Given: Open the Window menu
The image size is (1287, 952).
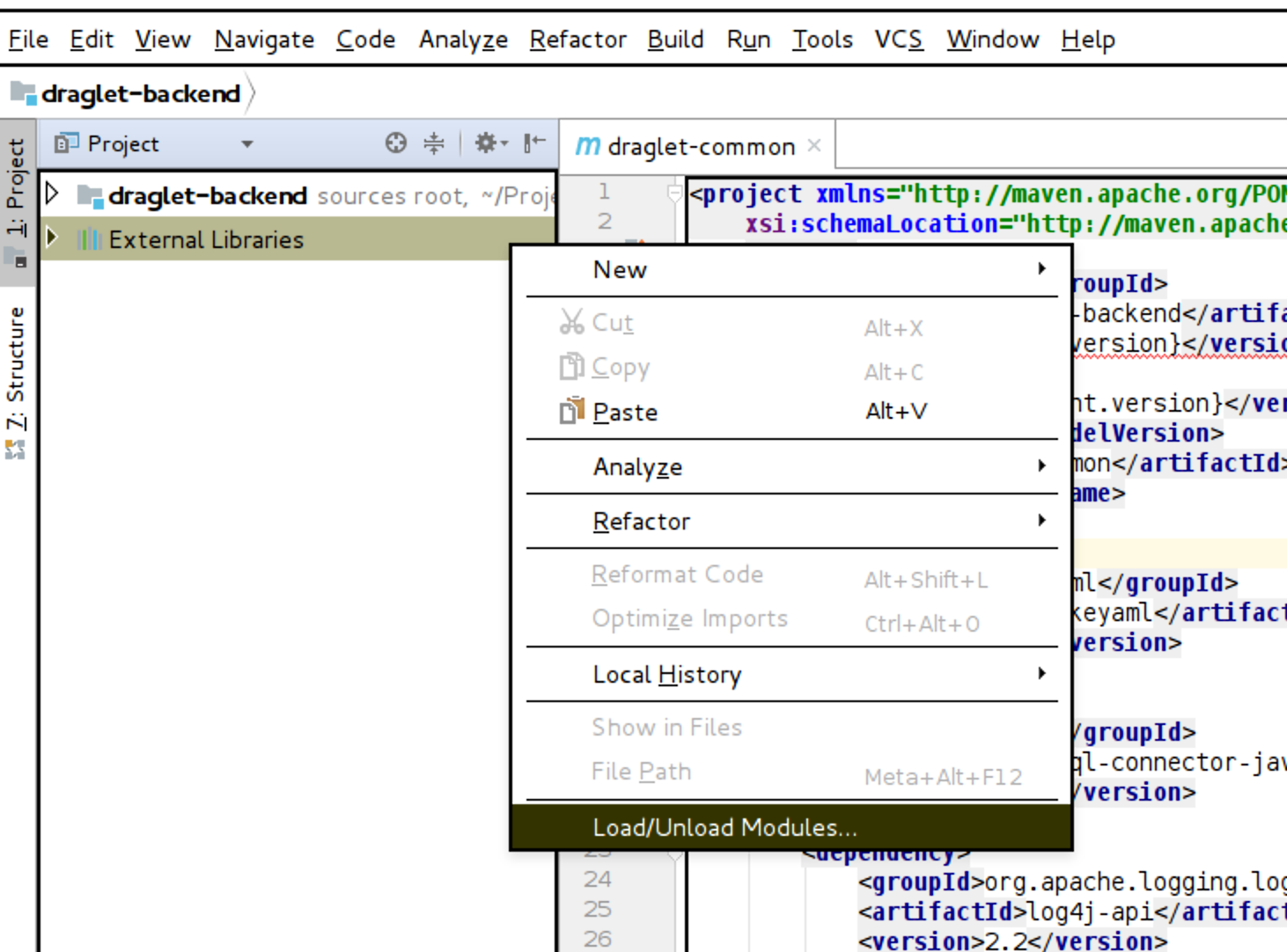Looking at the screenshot, I should [993, 40].
